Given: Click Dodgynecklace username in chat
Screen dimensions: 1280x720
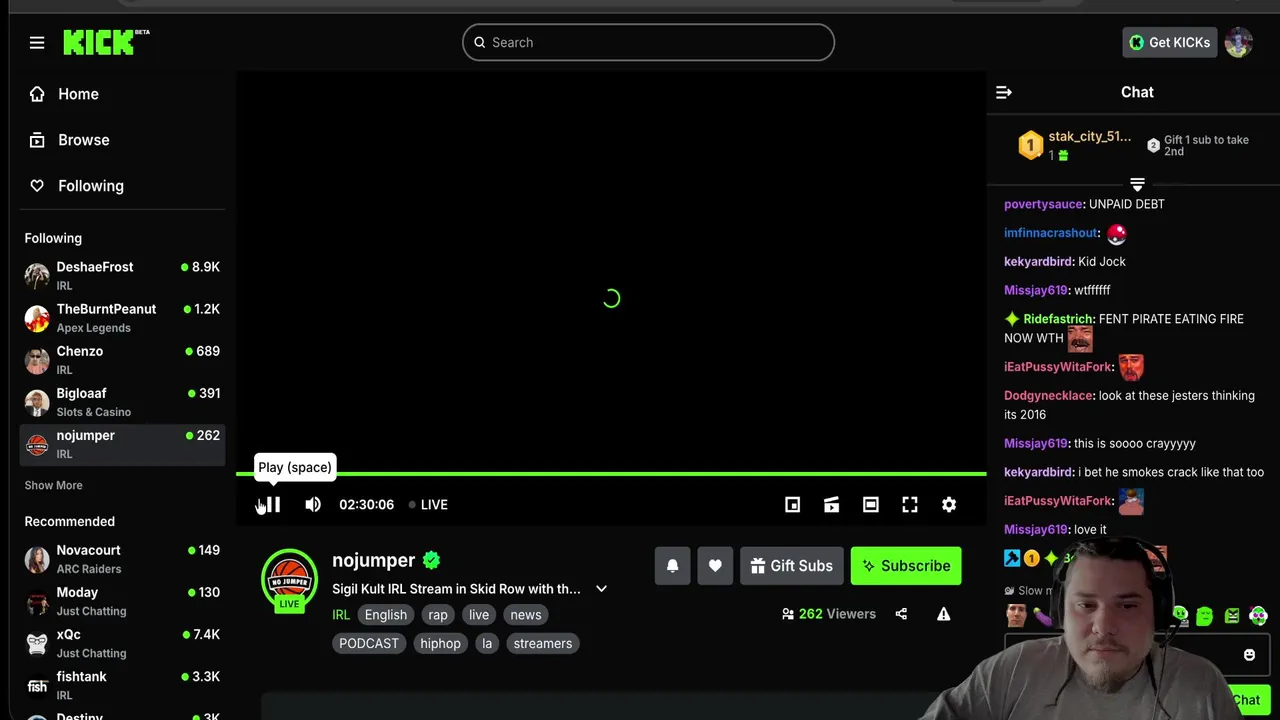Looking at the screenshot, I should pyautogui.click(x=1048, y=396).
